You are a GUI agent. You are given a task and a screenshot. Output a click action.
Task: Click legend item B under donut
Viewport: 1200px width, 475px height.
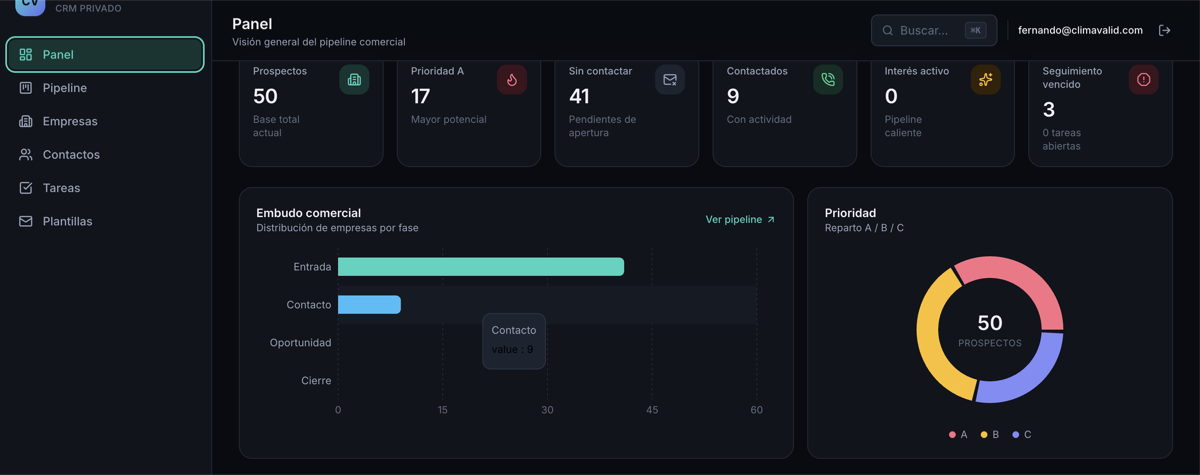click(990, 435)
